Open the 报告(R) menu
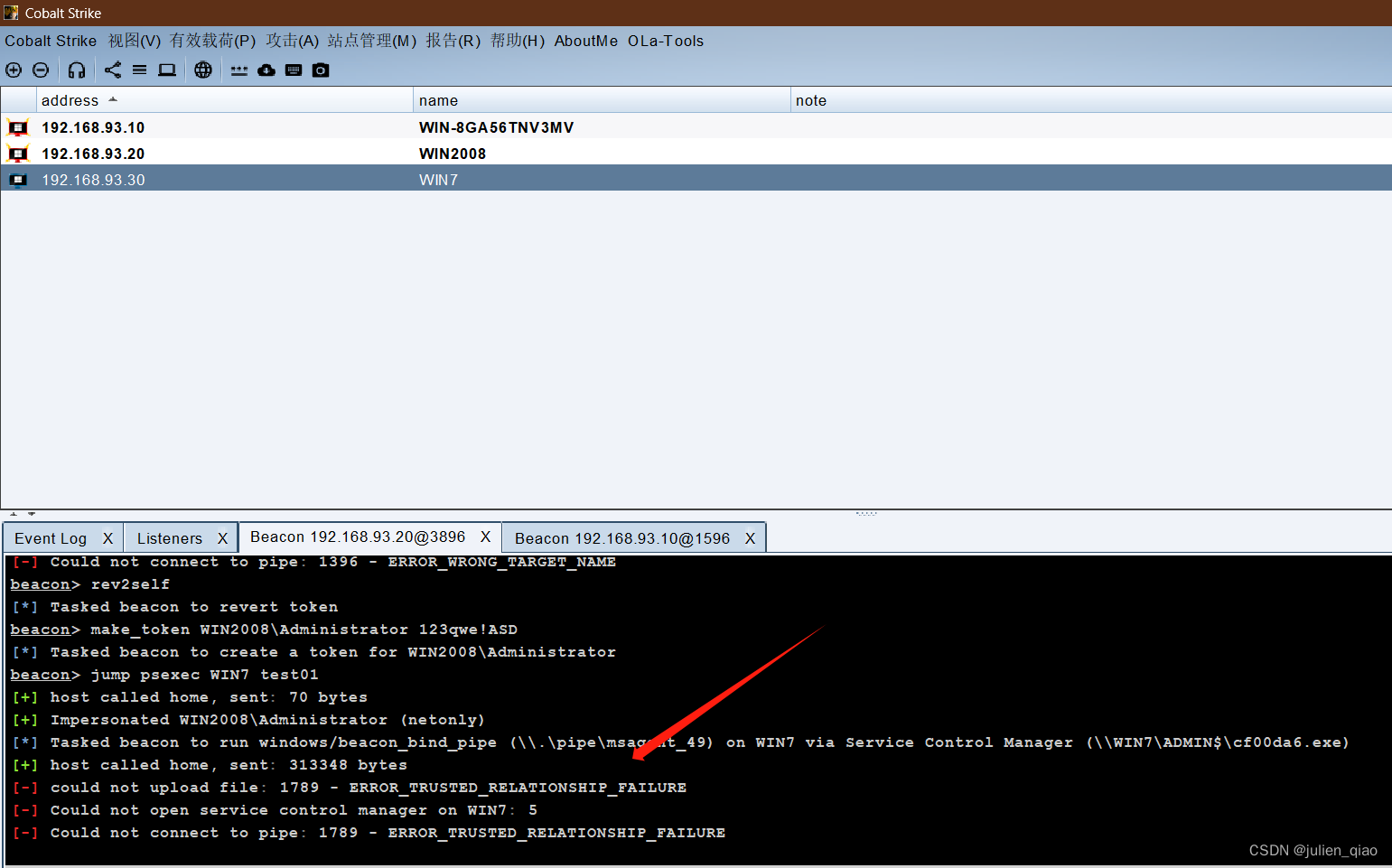The image size is (1392, 868). point(453,41)
